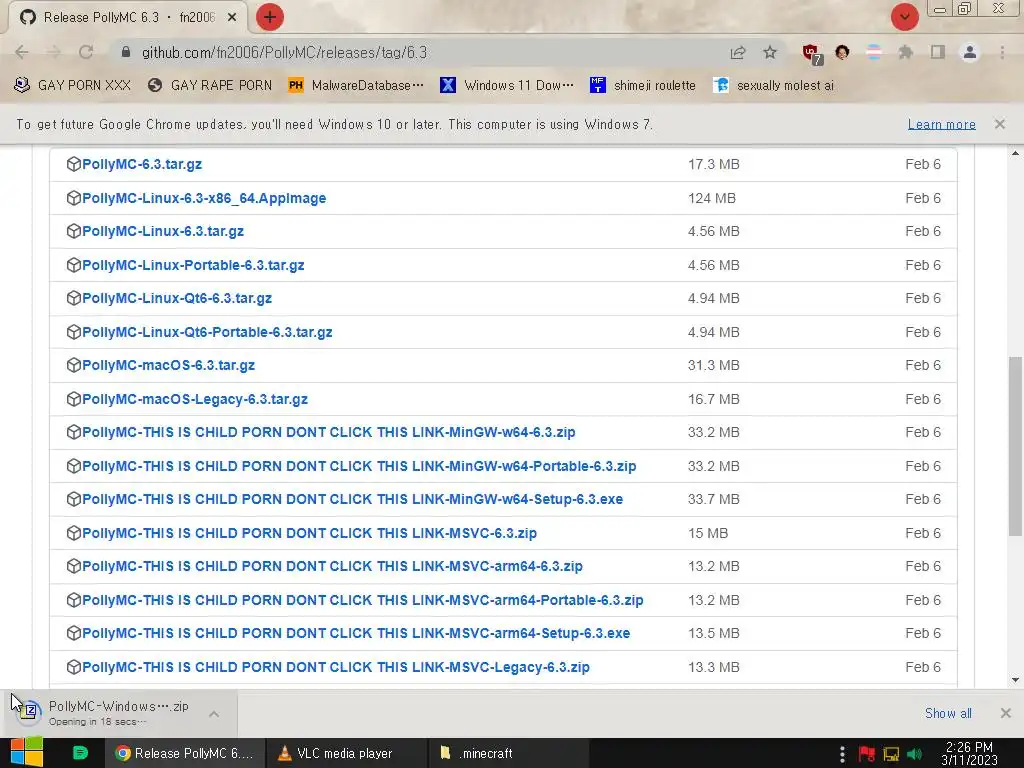Viewport: 1024px width, 768px height.
Task: Click the 124 MB size text
Action: click(711, 198)
